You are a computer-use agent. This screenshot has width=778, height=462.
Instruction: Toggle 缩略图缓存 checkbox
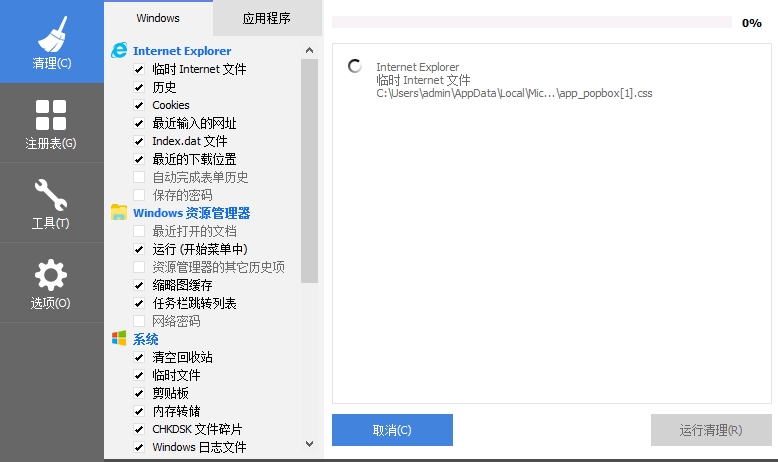pos(139,285)
